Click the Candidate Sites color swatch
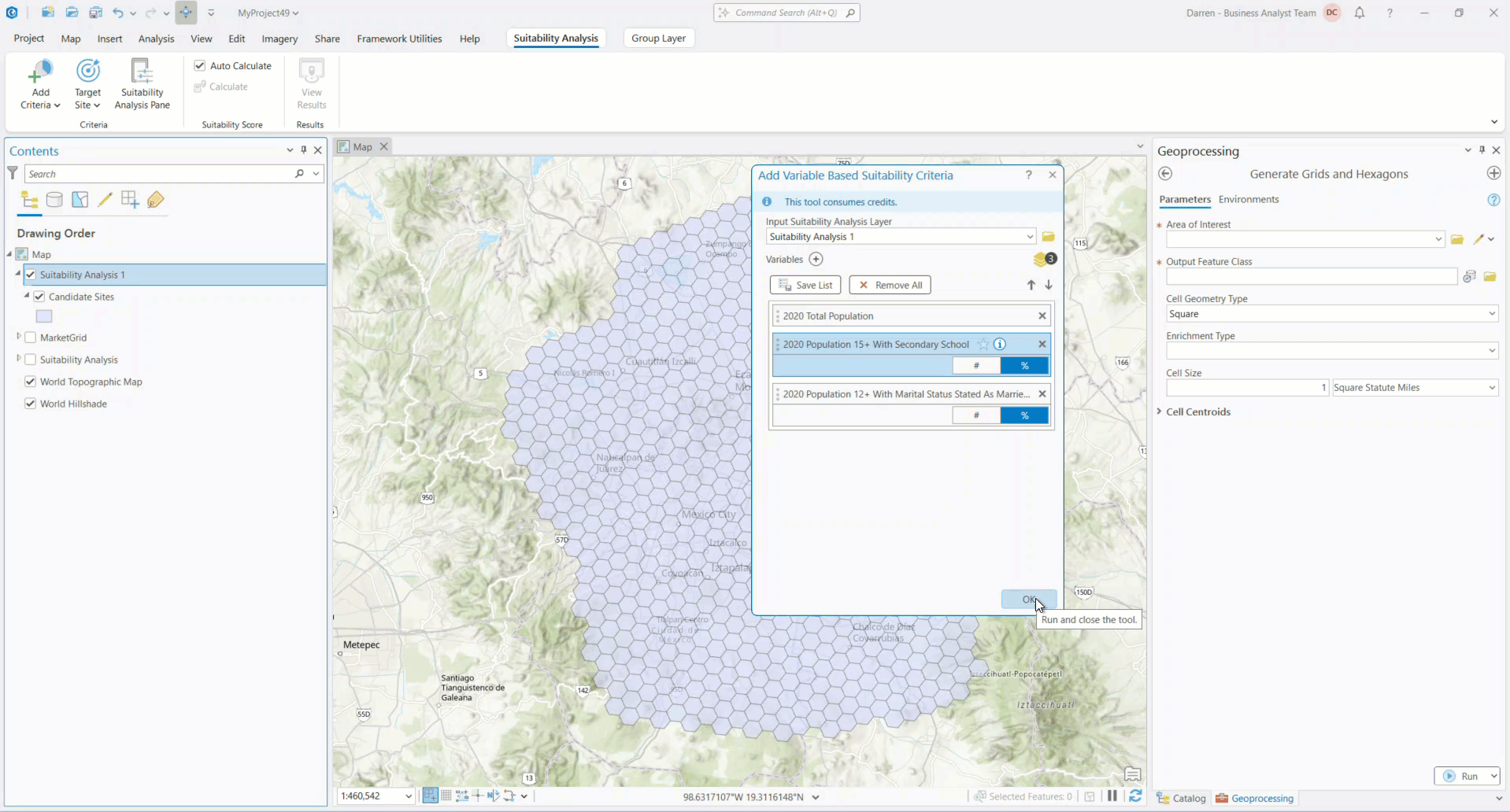The width and height of the screenshot is (1510, 812). 44,316
